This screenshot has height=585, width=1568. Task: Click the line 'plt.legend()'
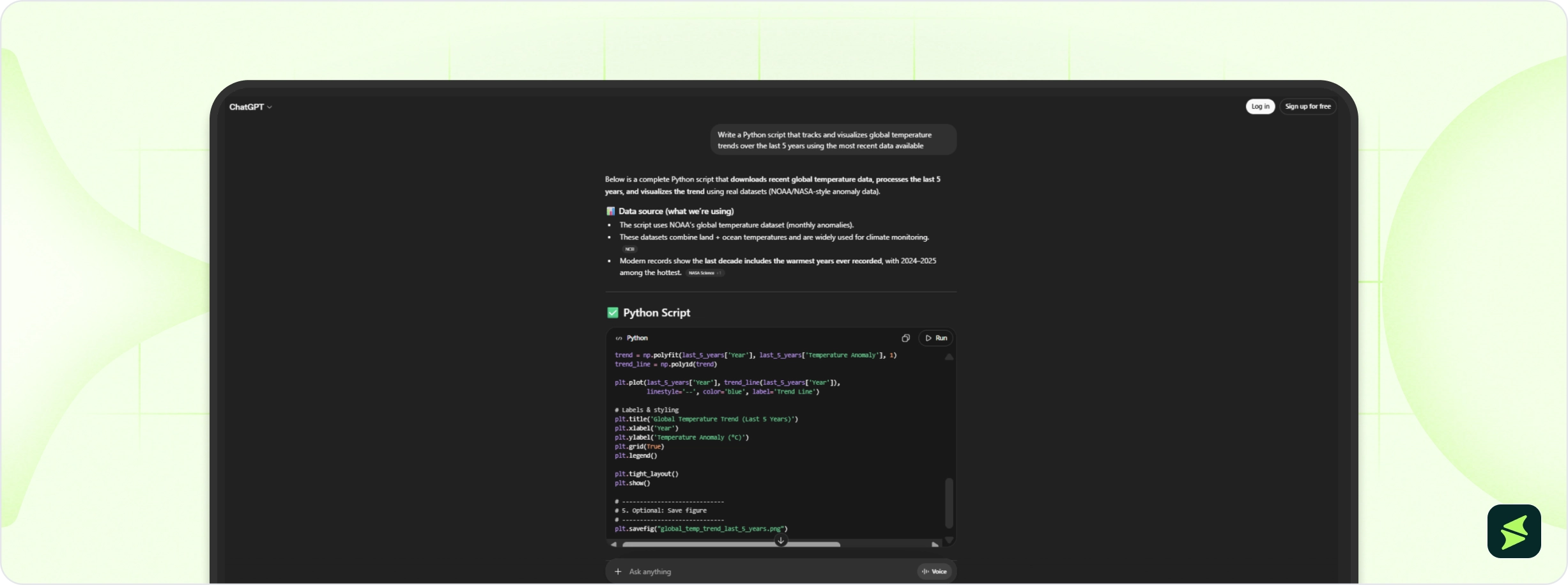[x=636, y=456]
